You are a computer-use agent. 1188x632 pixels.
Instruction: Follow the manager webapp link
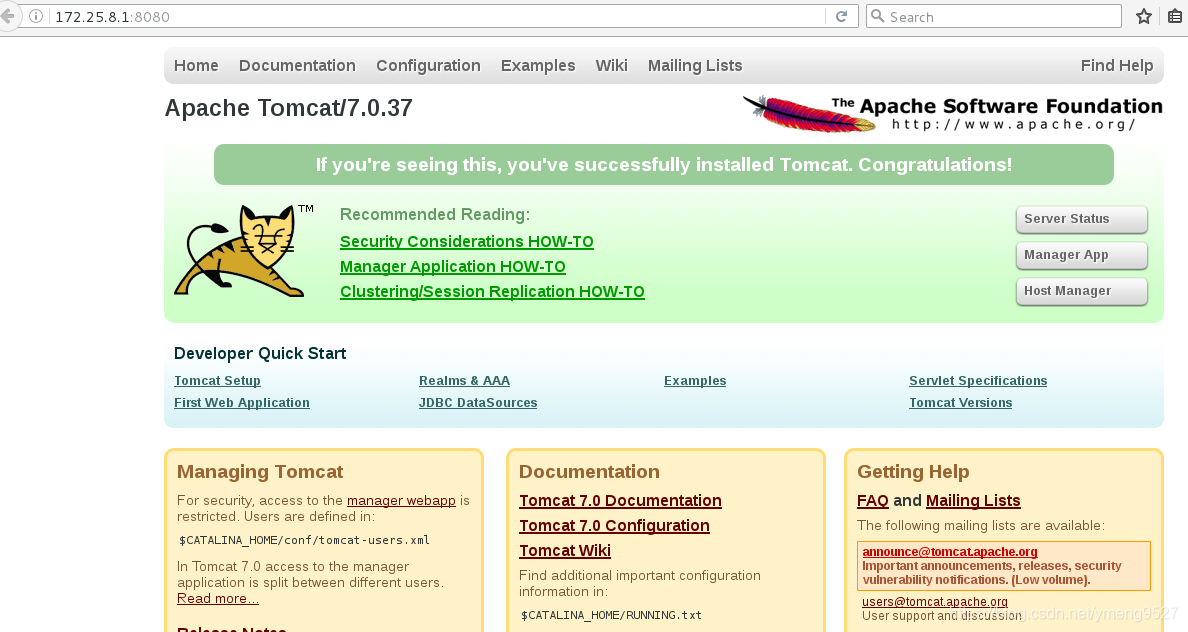point(402,501)
